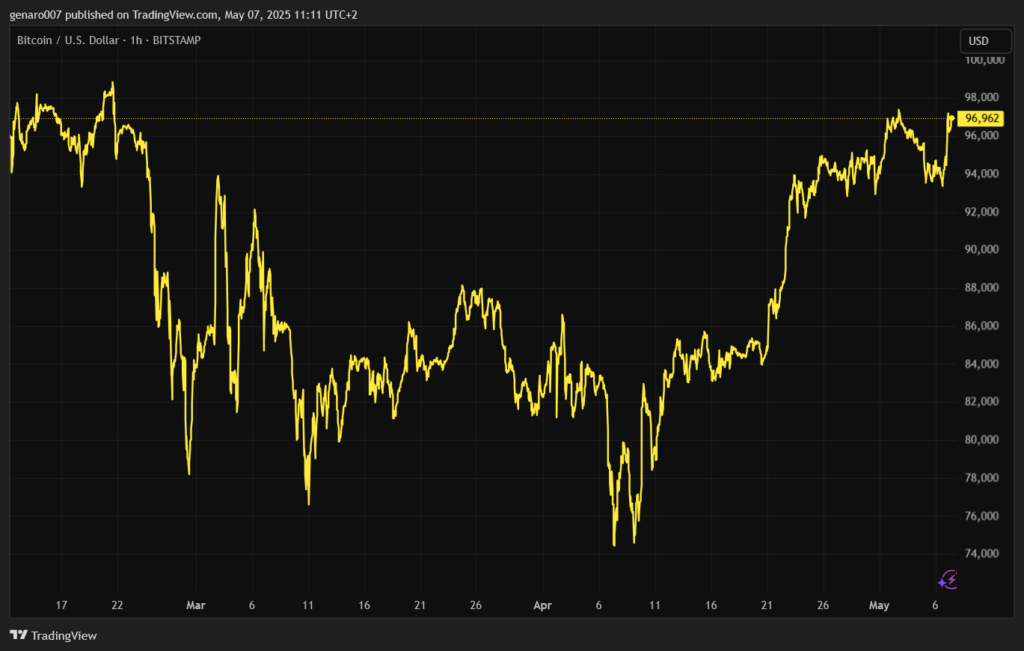Open the USD currency selector
This screenshot has height=651, width=1024.
[977, 41]
